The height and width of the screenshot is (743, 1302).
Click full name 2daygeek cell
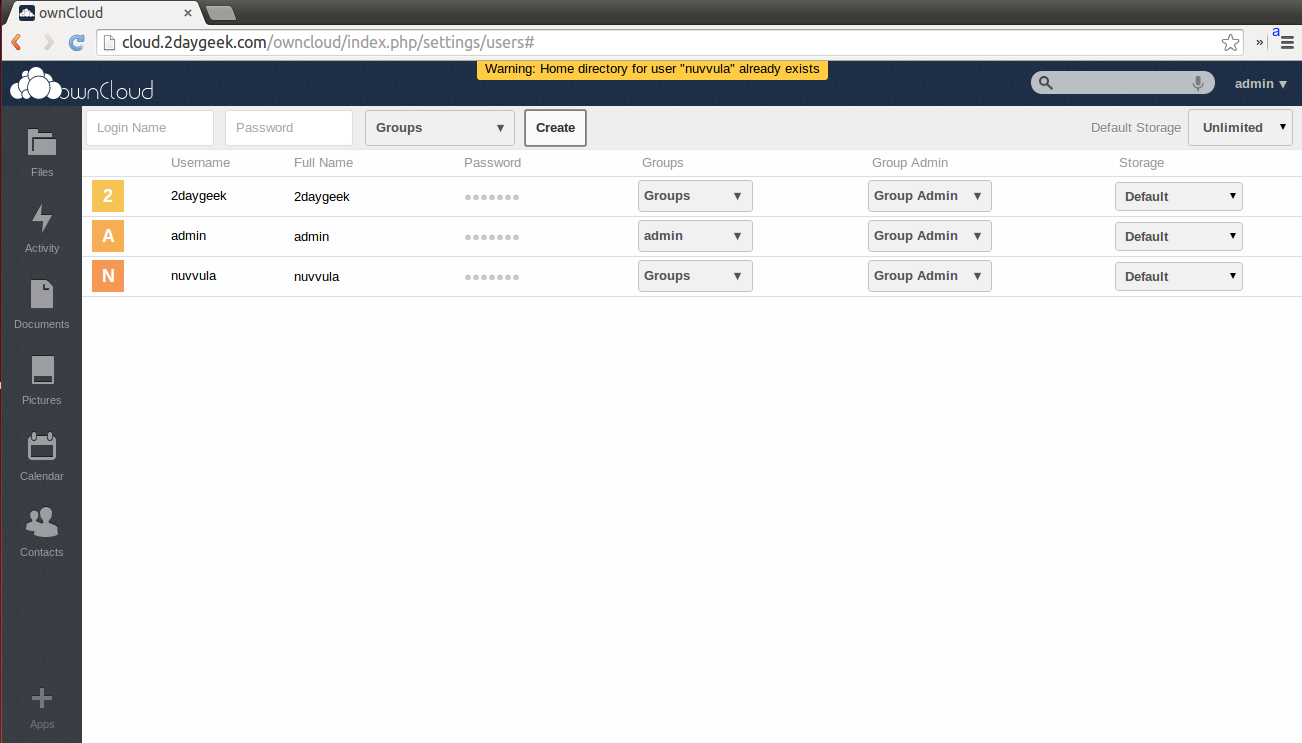point(322,197)
